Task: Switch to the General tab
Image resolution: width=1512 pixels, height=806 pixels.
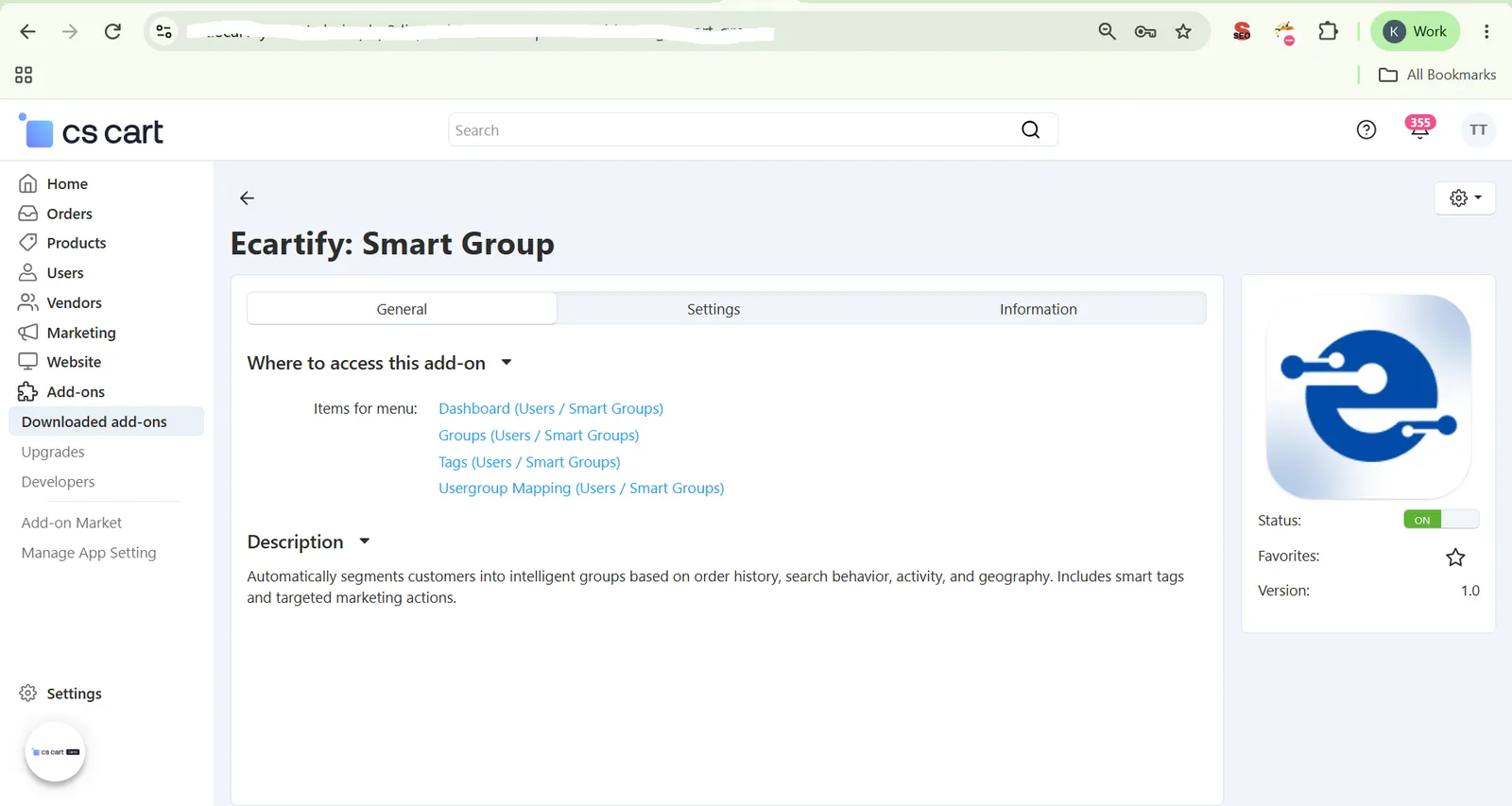Action: 402,309
